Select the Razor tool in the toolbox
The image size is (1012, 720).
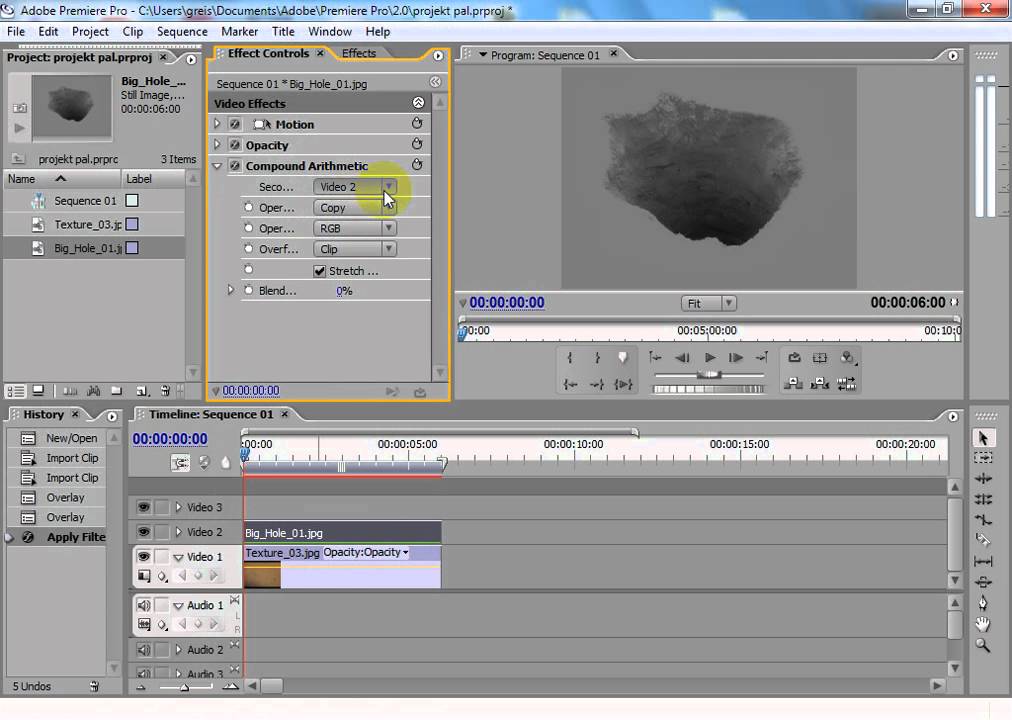(x=983, y=541)
